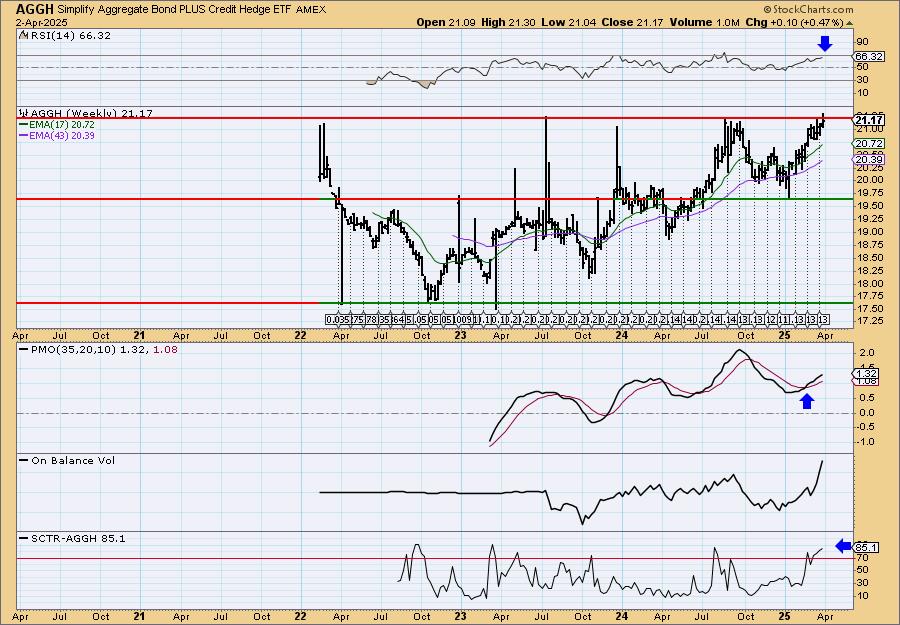This screenshot has width=900, height=625.
Task: Click the 18.00 price axis label
Action: [x=869, y=284]
